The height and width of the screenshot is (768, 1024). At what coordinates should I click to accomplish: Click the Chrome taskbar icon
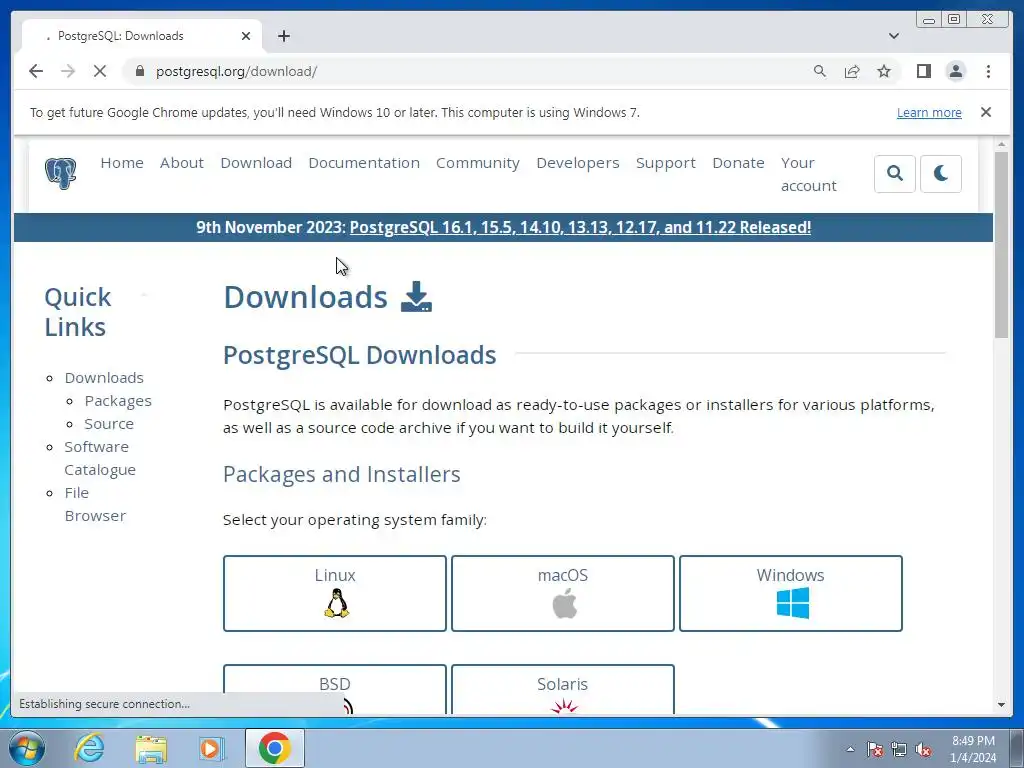(x=274, y=748)
